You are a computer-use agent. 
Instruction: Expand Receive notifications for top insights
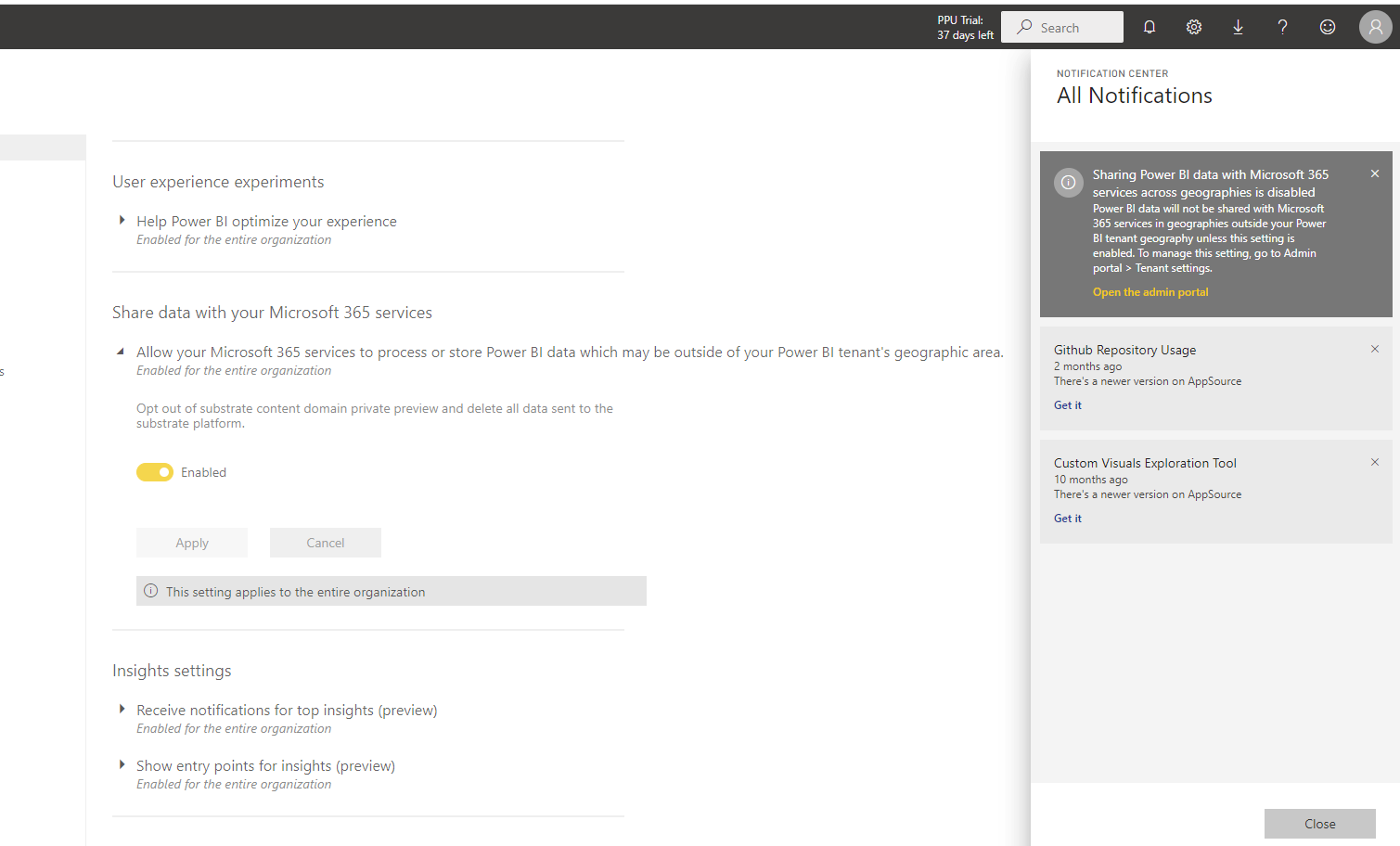pyautogui.click(x=122, y=710)
